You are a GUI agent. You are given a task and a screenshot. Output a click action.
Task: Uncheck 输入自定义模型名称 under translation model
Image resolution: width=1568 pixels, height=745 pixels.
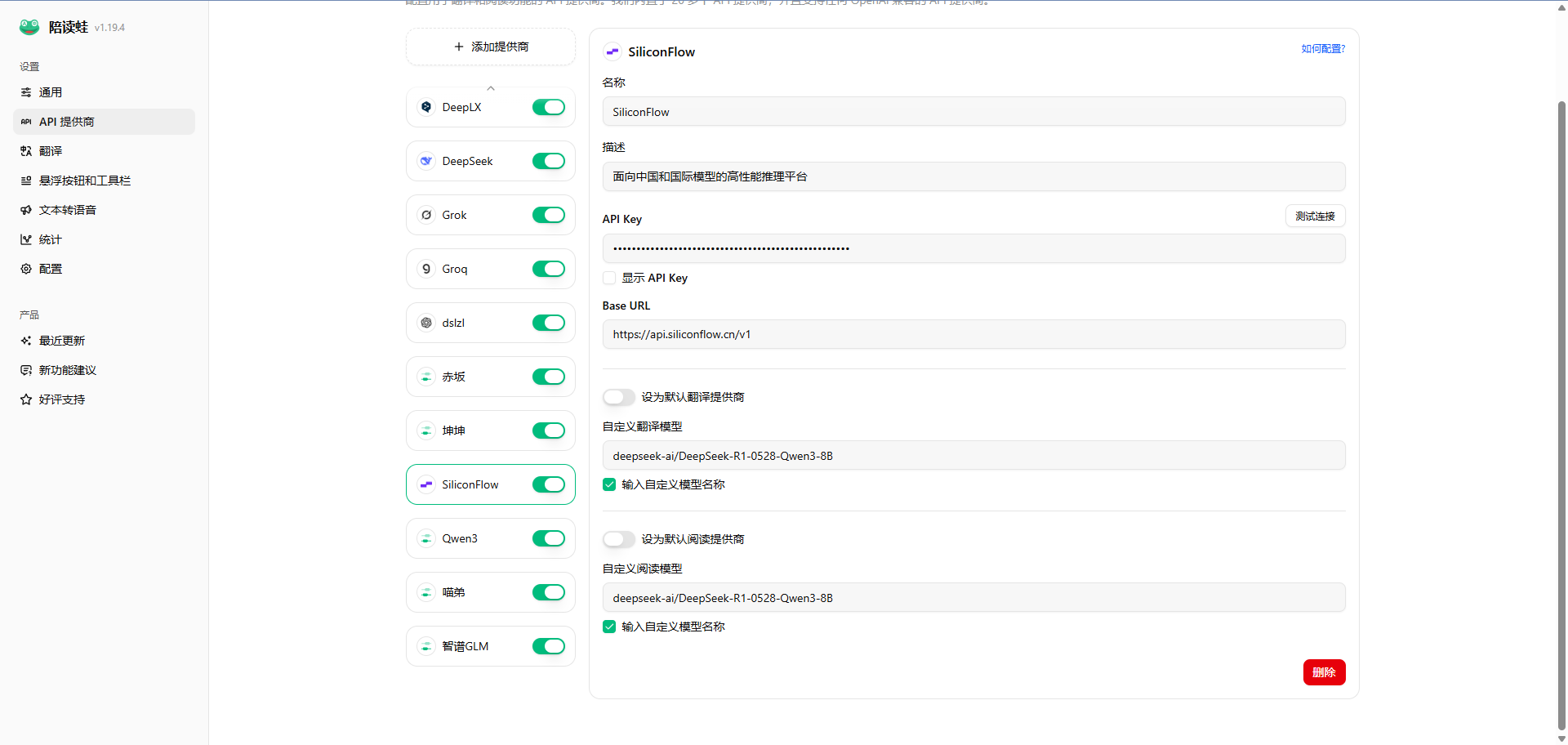[609, 484]
